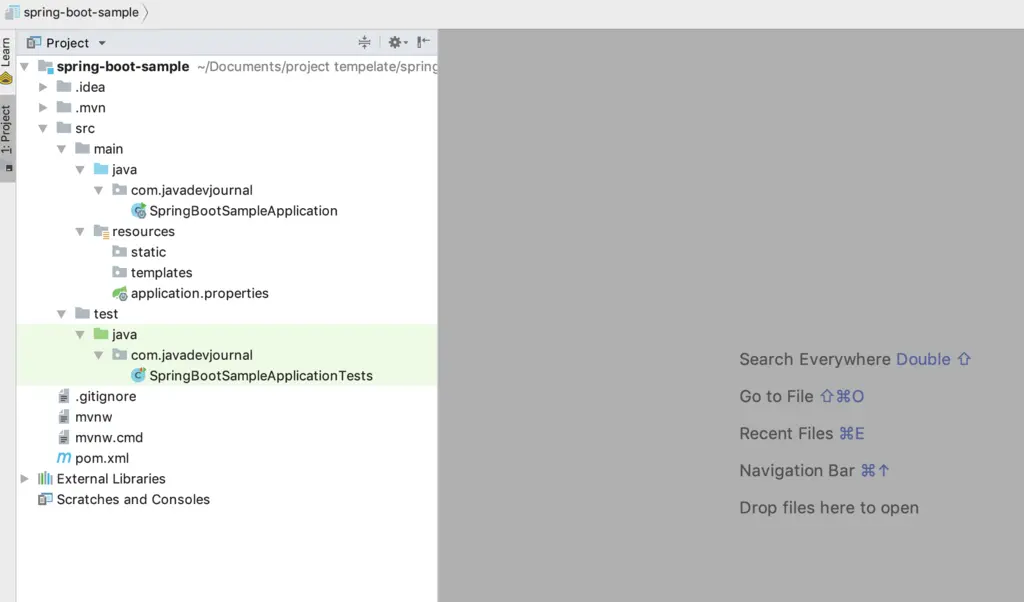Image resolution: width=1024 pixels, height=602 pixels.
Task: Click the .mvn folder icon
Action: click(63, 107)
